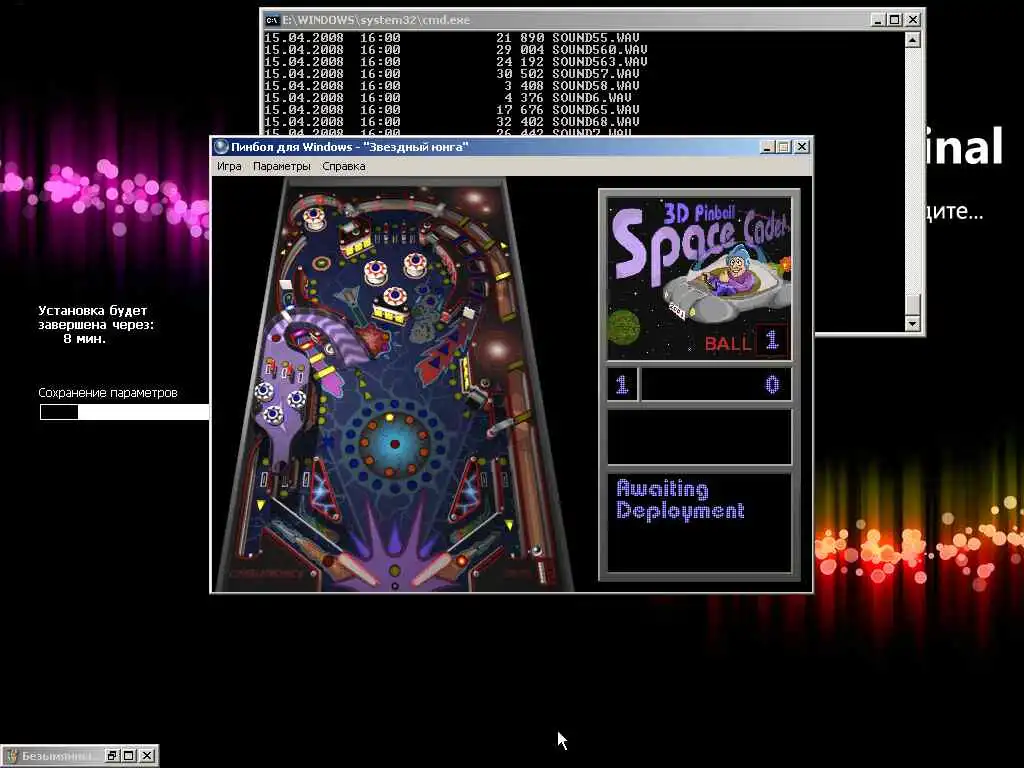Click the SOUND65.WAV line in cmd

click(451, 110)
